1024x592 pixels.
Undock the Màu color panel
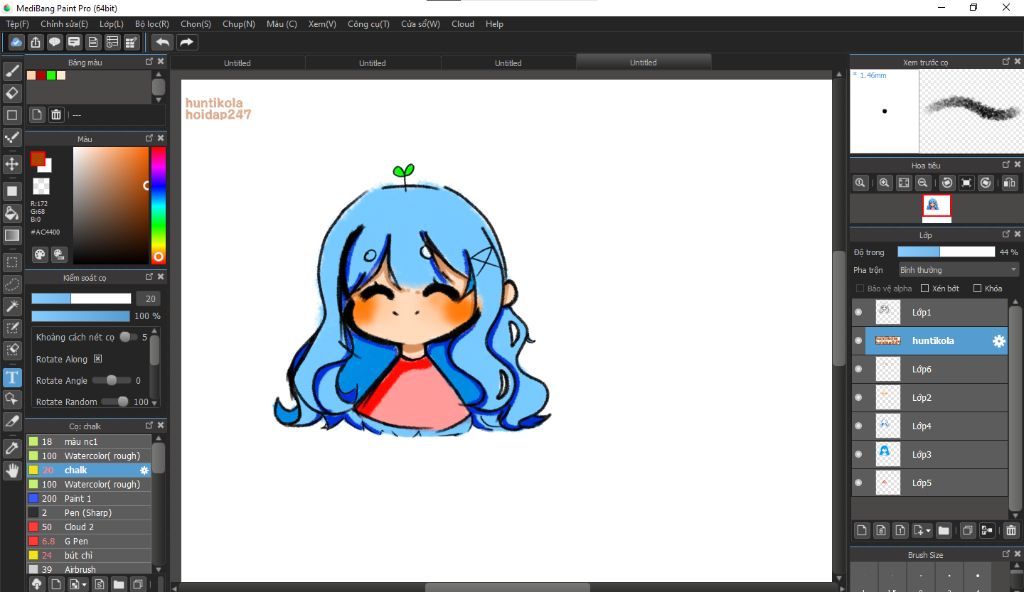[x=149, y=139]
